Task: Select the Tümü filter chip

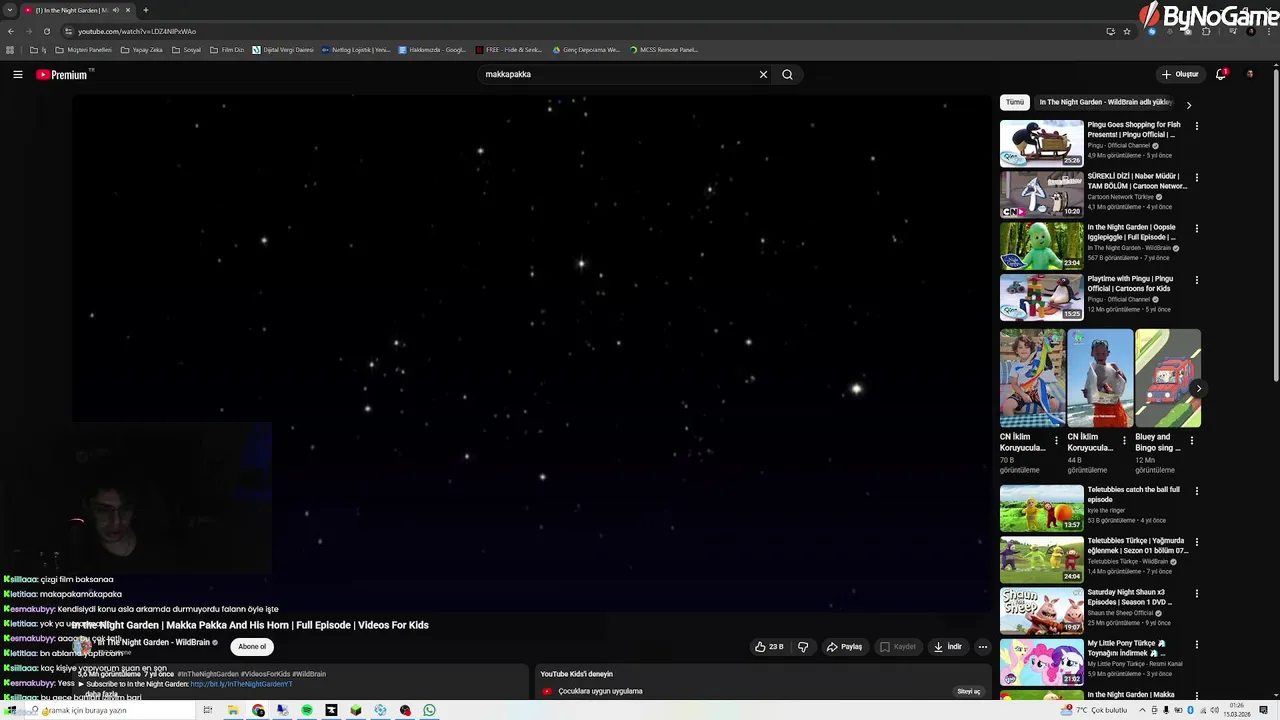Action: [x=1015, y=102]
